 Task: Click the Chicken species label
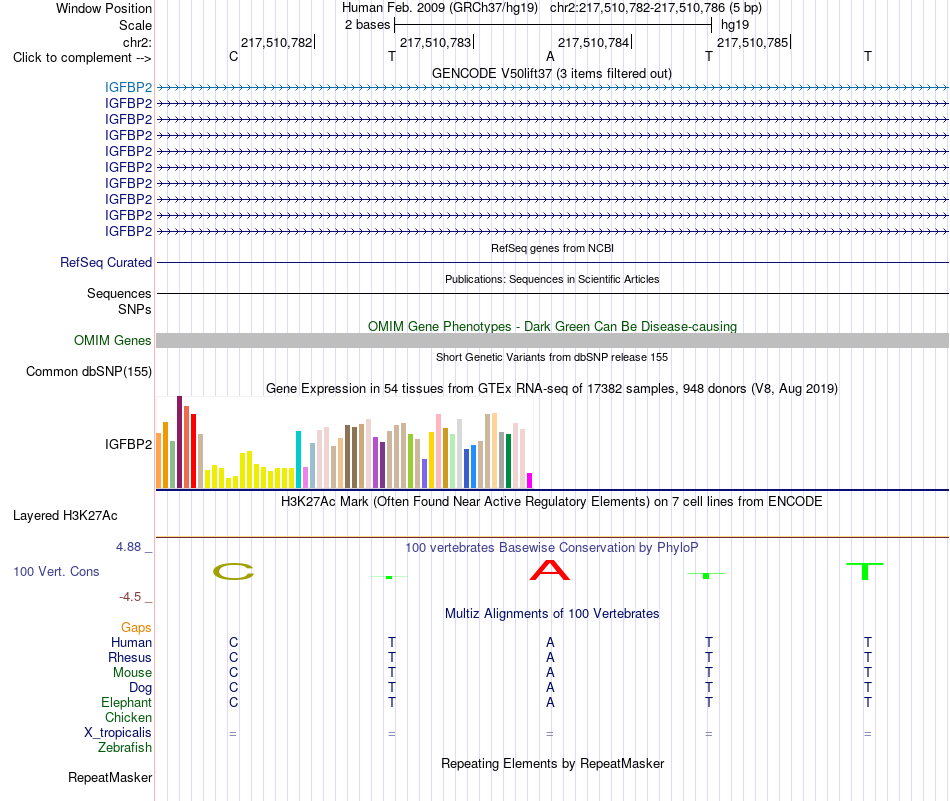[x=128, y=717]
